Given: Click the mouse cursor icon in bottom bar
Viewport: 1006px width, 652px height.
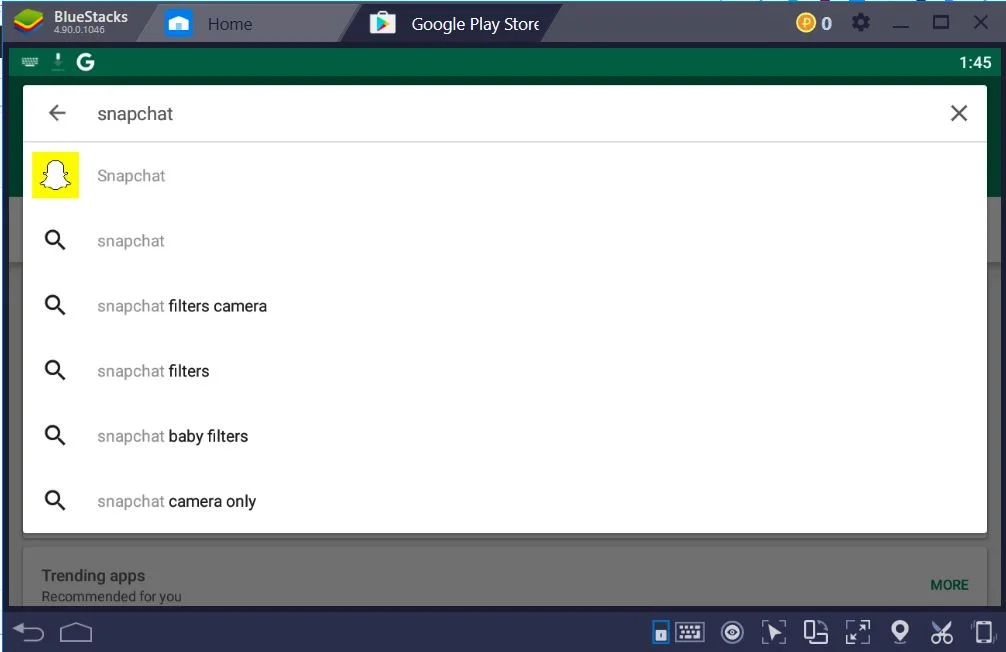Looking at the screenshot, I should (x=774, y=632).
